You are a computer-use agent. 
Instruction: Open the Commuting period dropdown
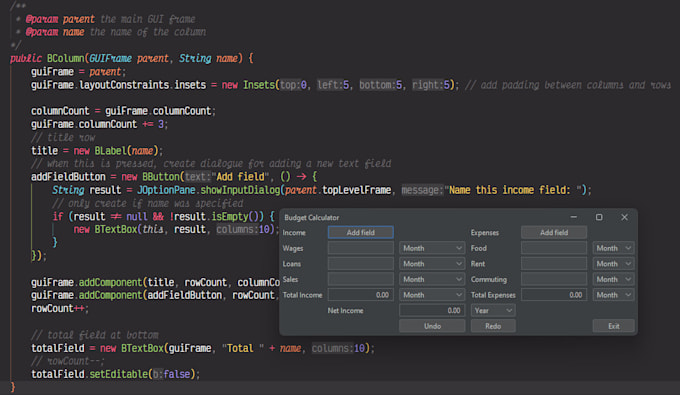614,279
